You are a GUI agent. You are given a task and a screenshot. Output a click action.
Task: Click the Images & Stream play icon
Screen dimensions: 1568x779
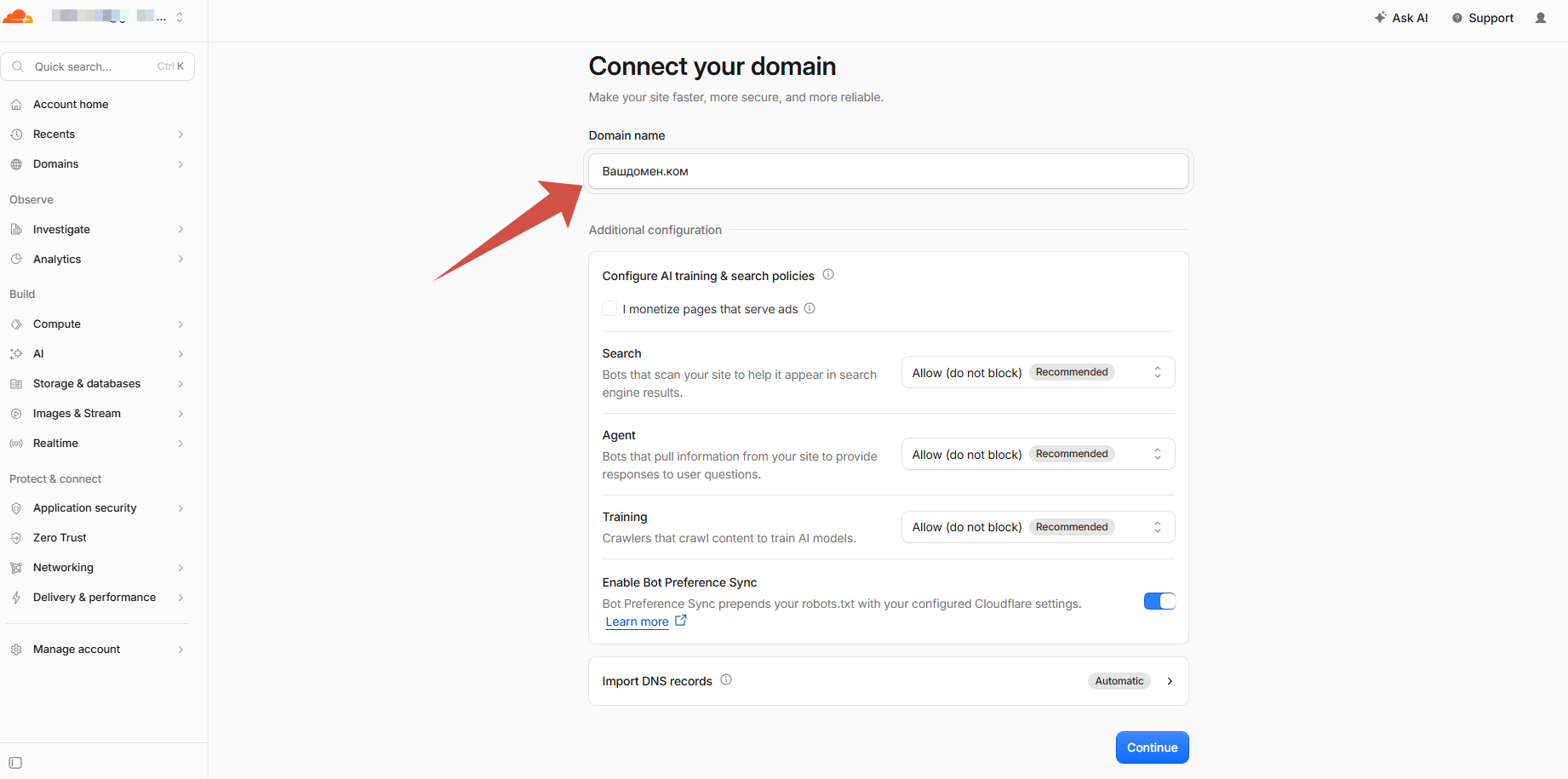click(x=16, y=414)
